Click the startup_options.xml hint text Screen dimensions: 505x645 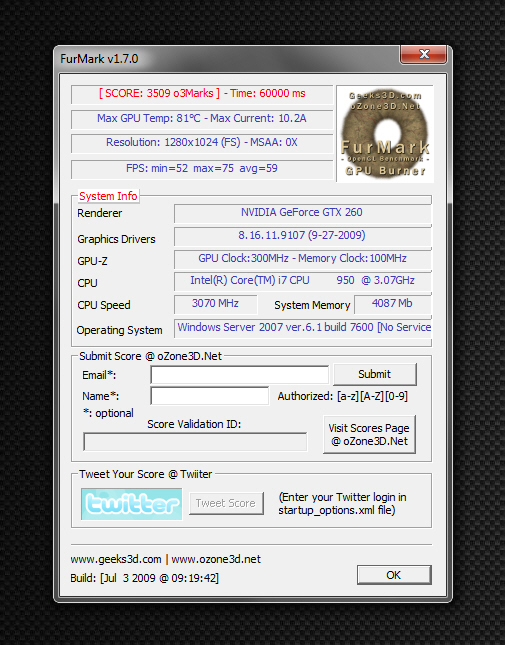(342, 504)
